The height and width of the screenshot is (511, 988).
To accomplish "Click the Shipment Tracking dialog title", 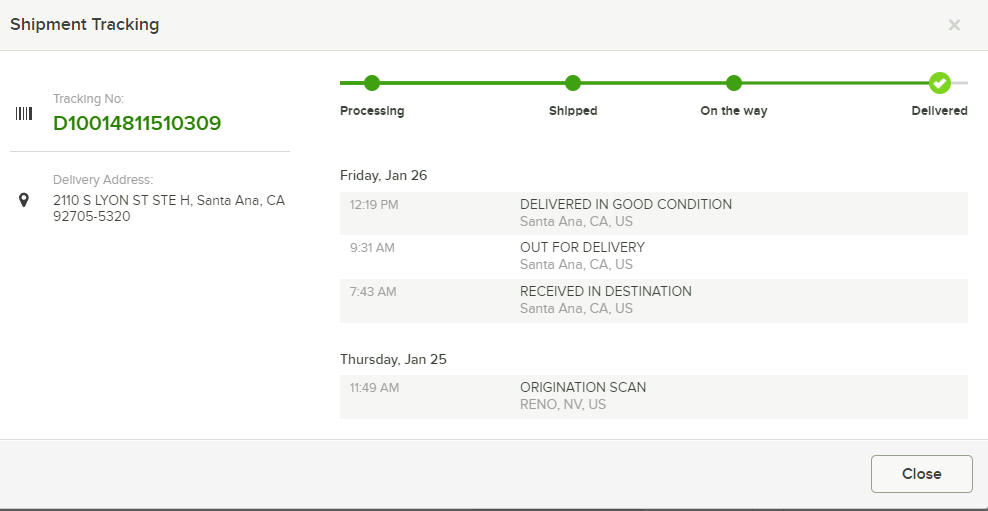I will [84, 25].
